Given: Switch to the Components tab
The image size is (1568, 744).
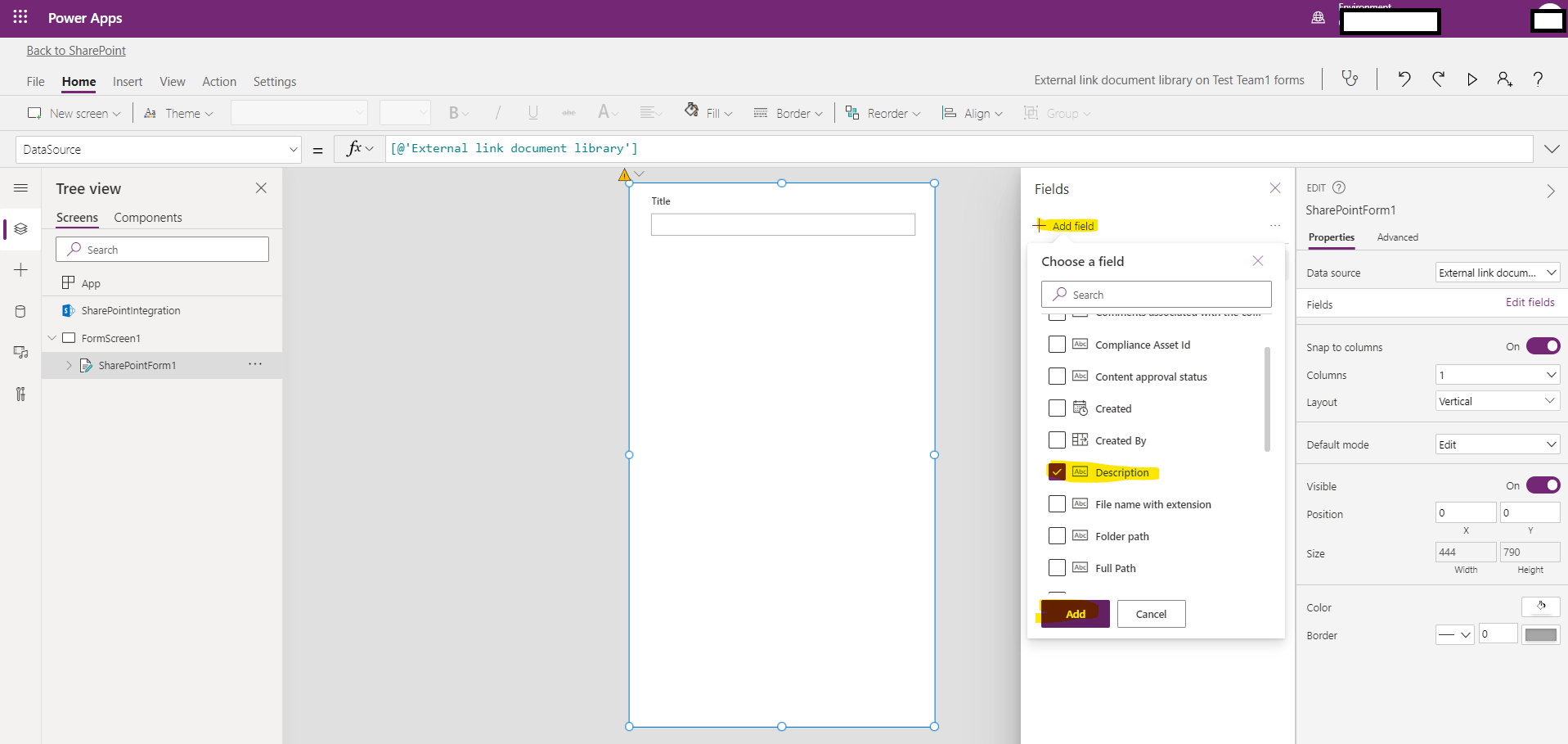Looking at the screenshot, I should pos(148,218).
